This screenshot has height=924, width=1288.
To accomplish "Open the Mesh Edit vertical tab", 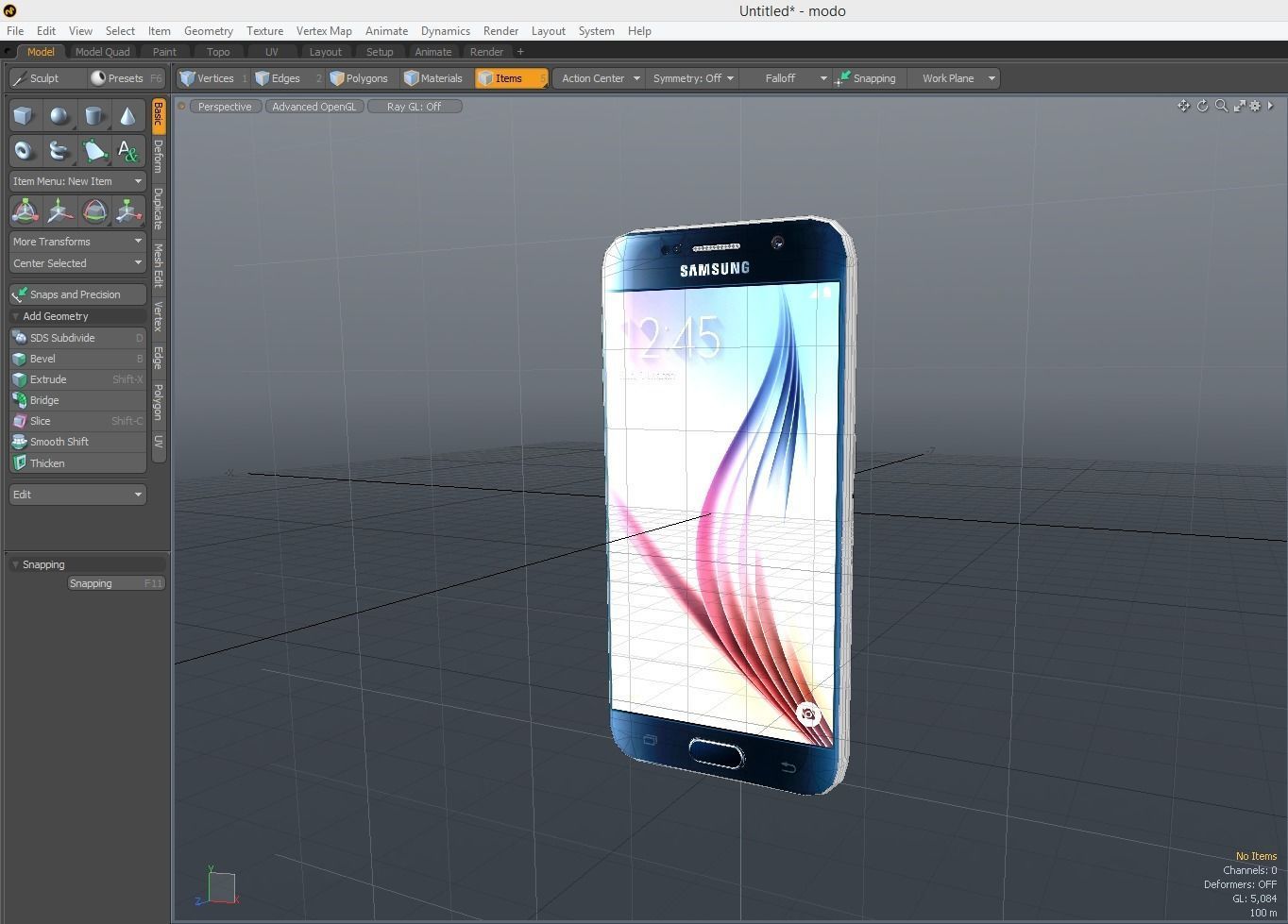I will 159,265.
